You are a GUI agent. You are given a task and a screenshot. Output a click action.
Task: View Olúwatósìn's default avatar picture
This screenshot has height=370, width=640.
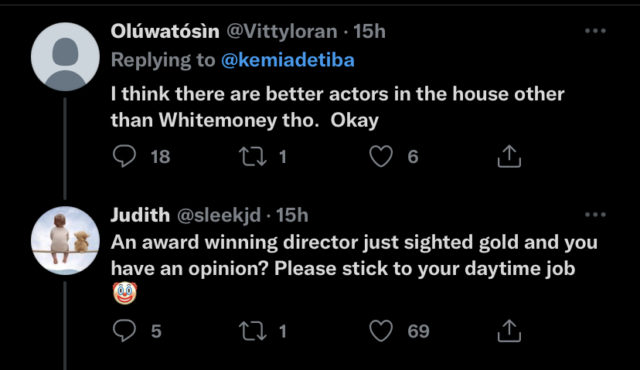(x=65, y=57)
